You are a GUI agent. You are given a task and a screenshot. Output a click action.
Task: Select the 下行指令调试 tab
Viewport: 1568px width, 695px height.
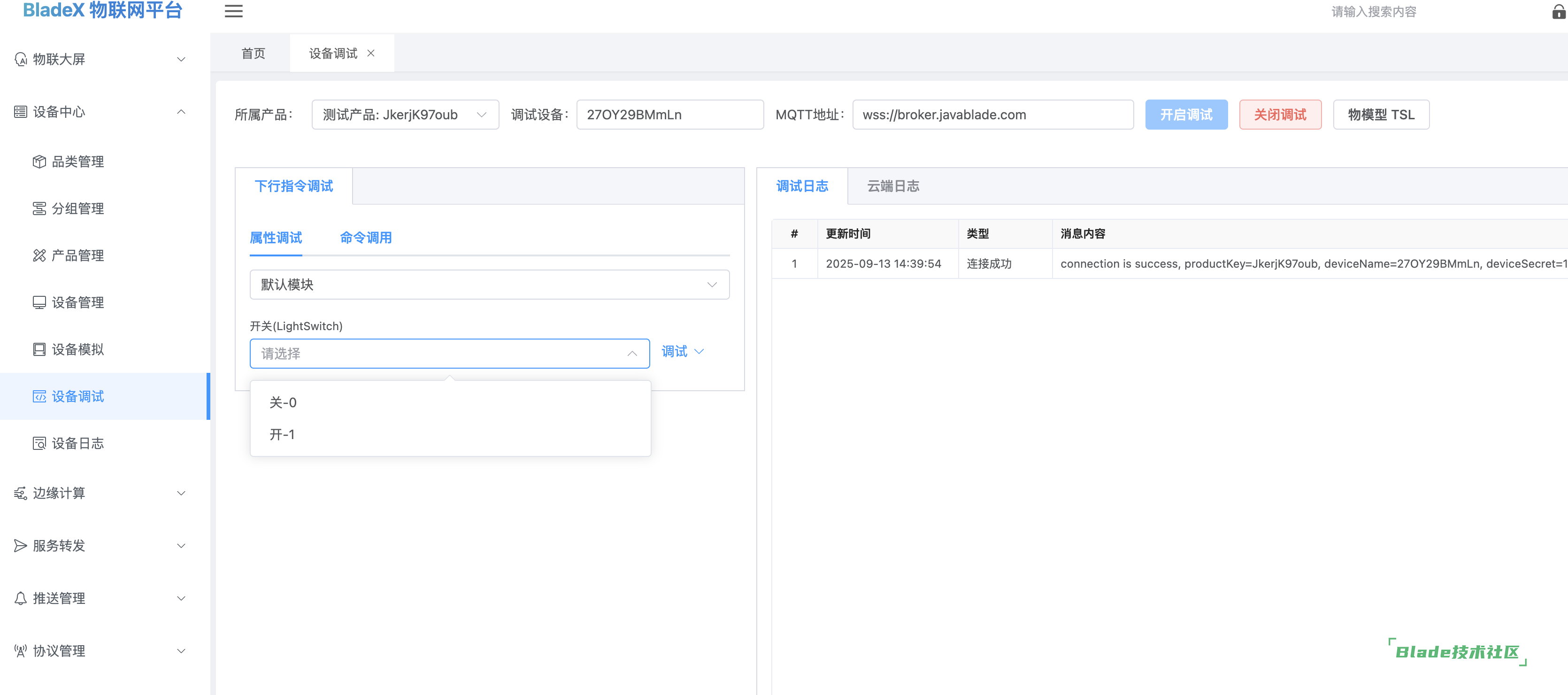294,186
